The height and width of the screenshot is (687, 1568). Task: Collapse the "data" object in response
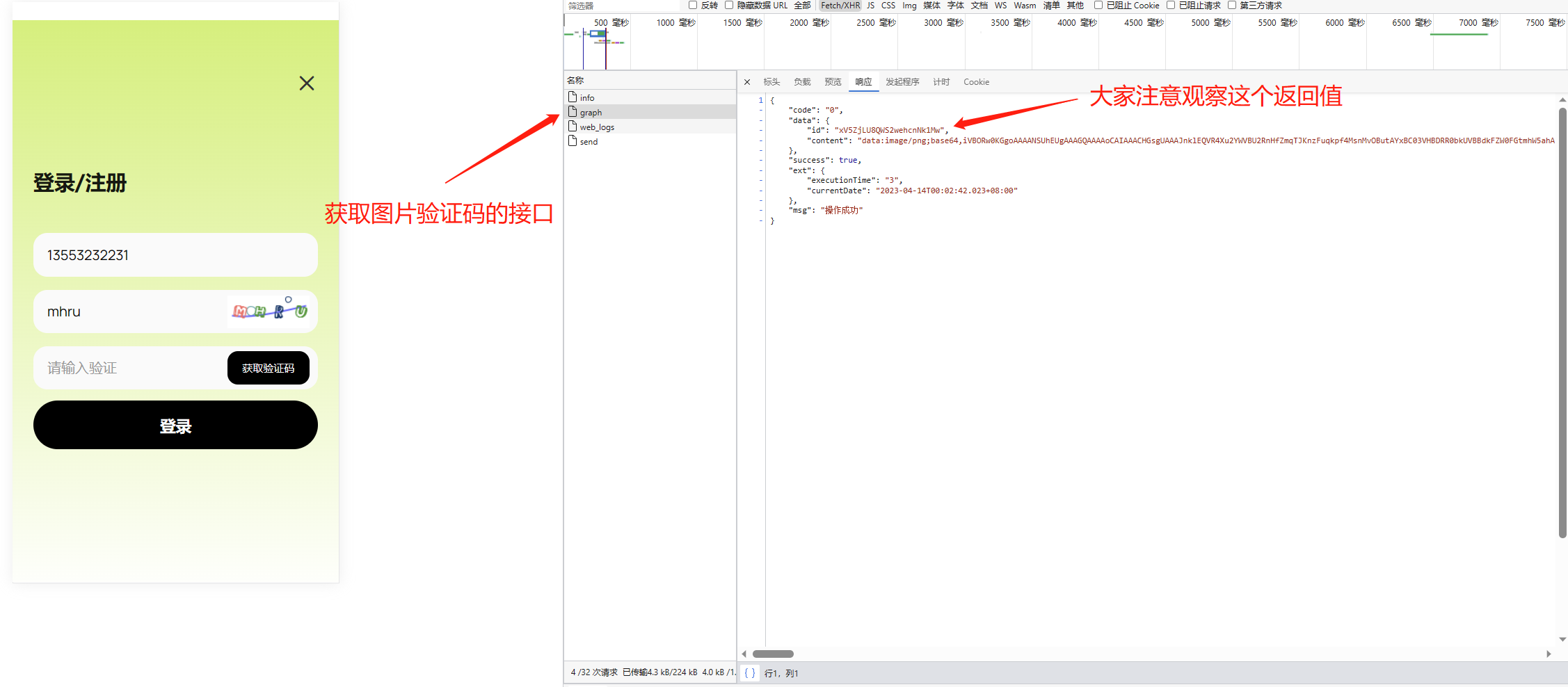[760, 120]
